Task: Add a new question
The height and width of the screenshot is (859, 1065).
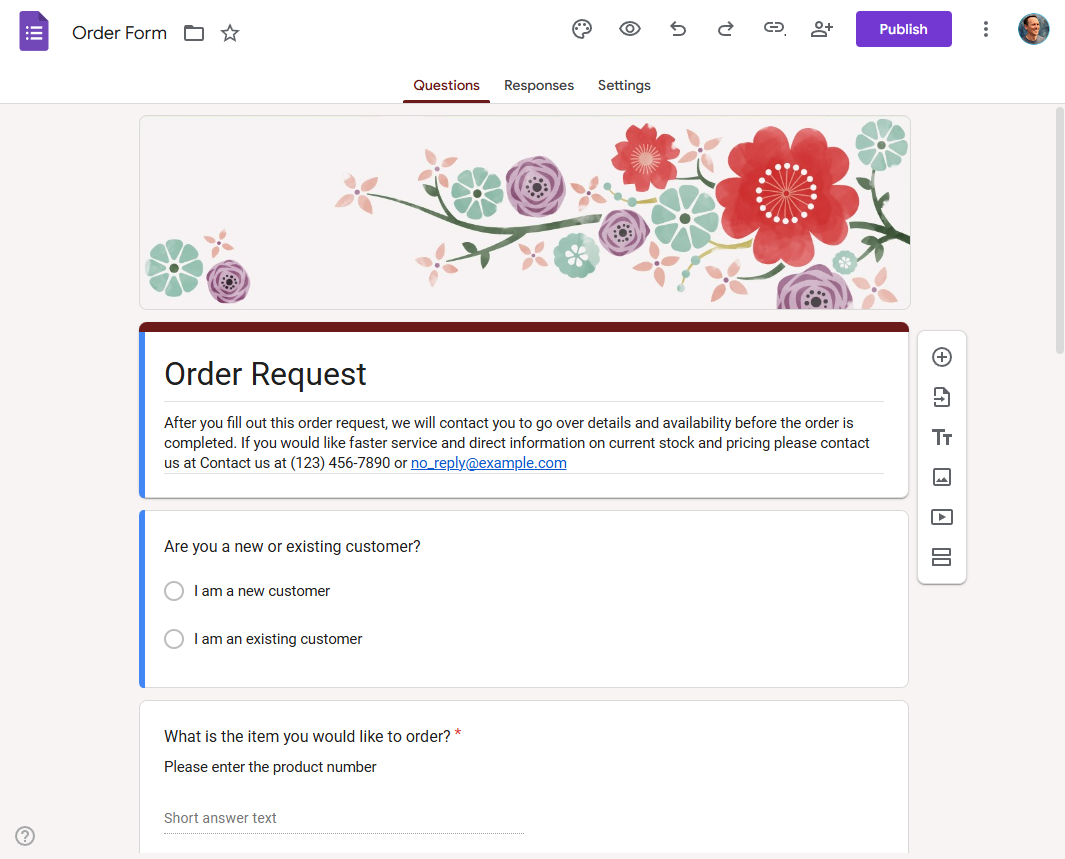Action: tap(941, 357)
